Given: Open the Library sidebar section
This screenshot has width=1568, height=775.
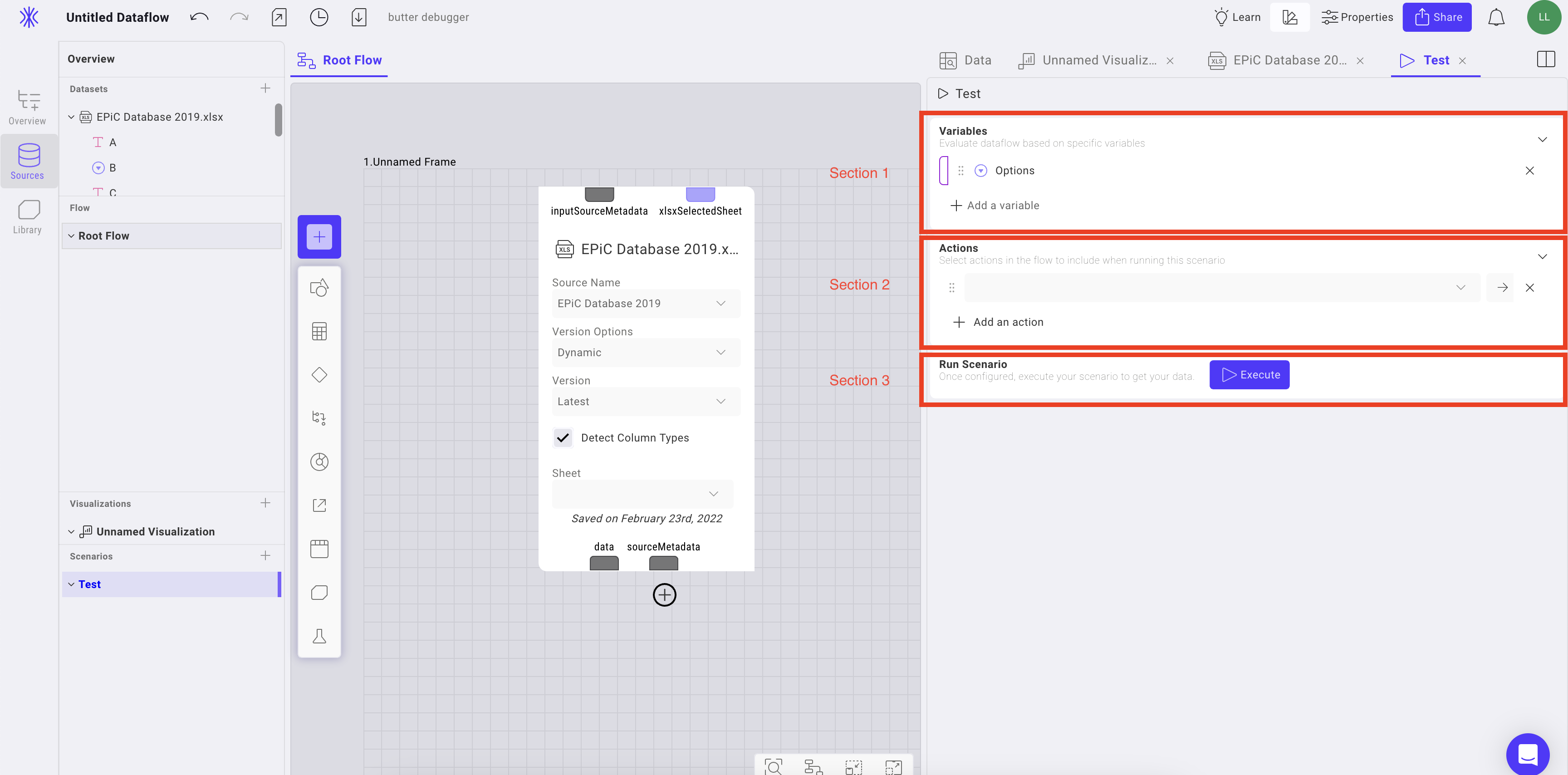Looking at the screenshot, I should [x=27, y=217].
